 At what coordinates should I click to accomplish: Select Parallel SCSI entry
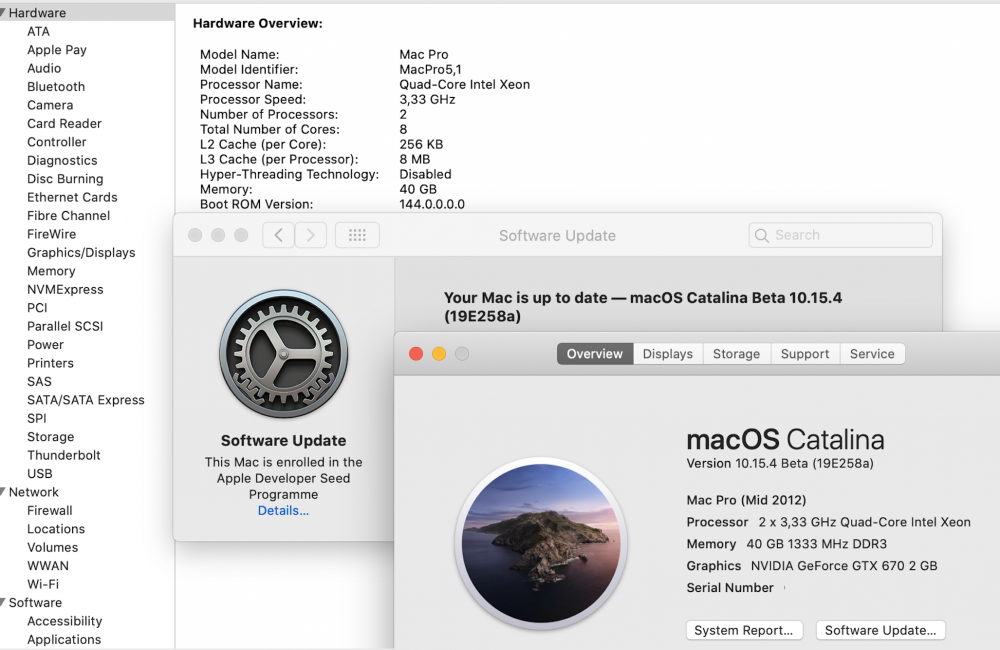point(65,326)
